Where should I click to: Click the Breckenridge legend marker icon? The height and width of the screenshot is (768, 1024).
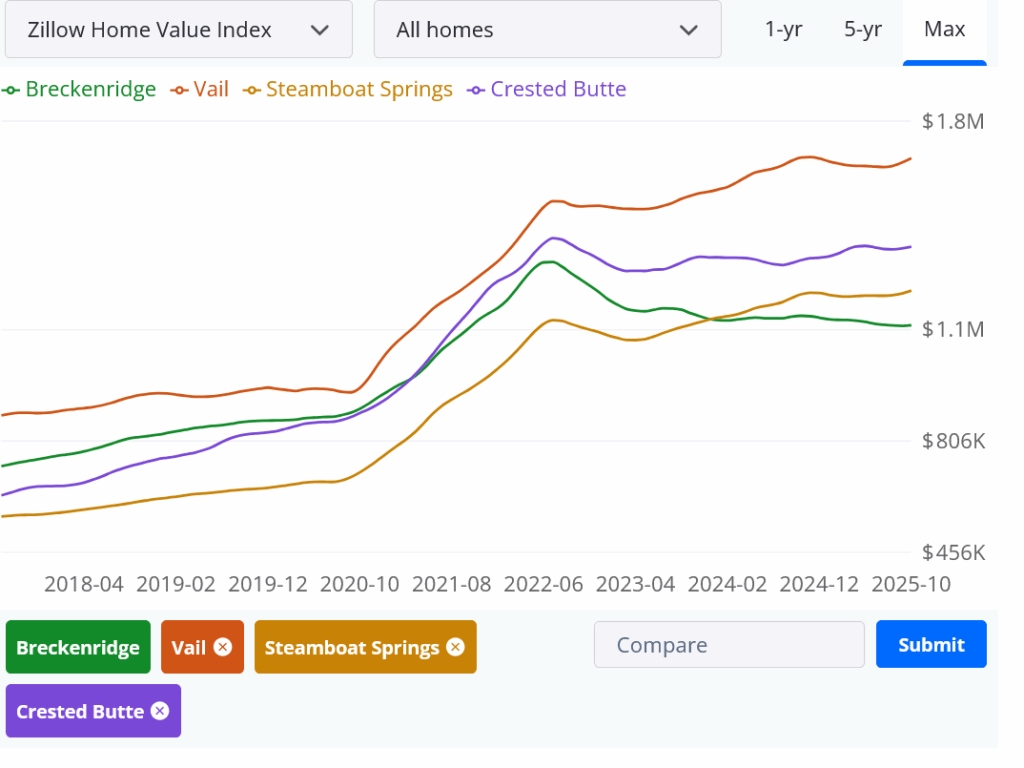coord(11,90)
